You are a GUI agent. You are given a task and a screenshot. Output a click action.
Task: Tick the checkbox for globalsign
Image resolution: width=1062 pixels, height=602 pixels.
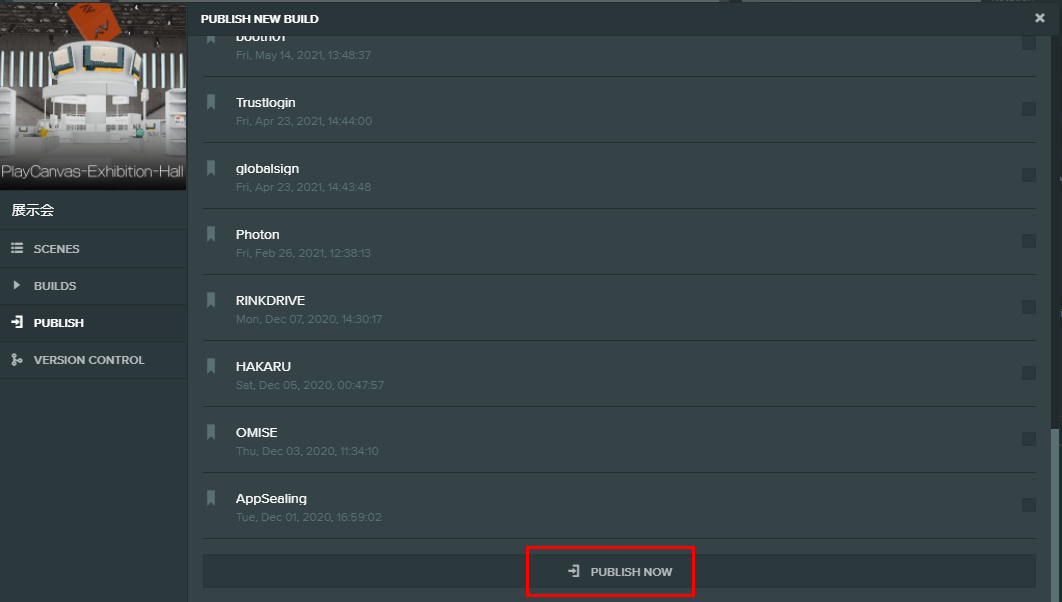tap(1029, 175)
